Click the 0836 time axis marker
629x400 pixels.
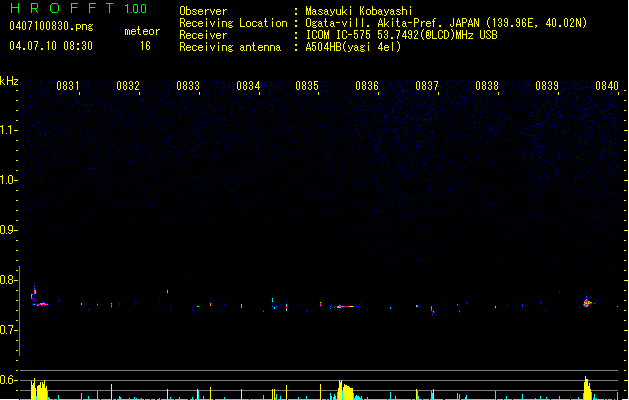[367, 86]
